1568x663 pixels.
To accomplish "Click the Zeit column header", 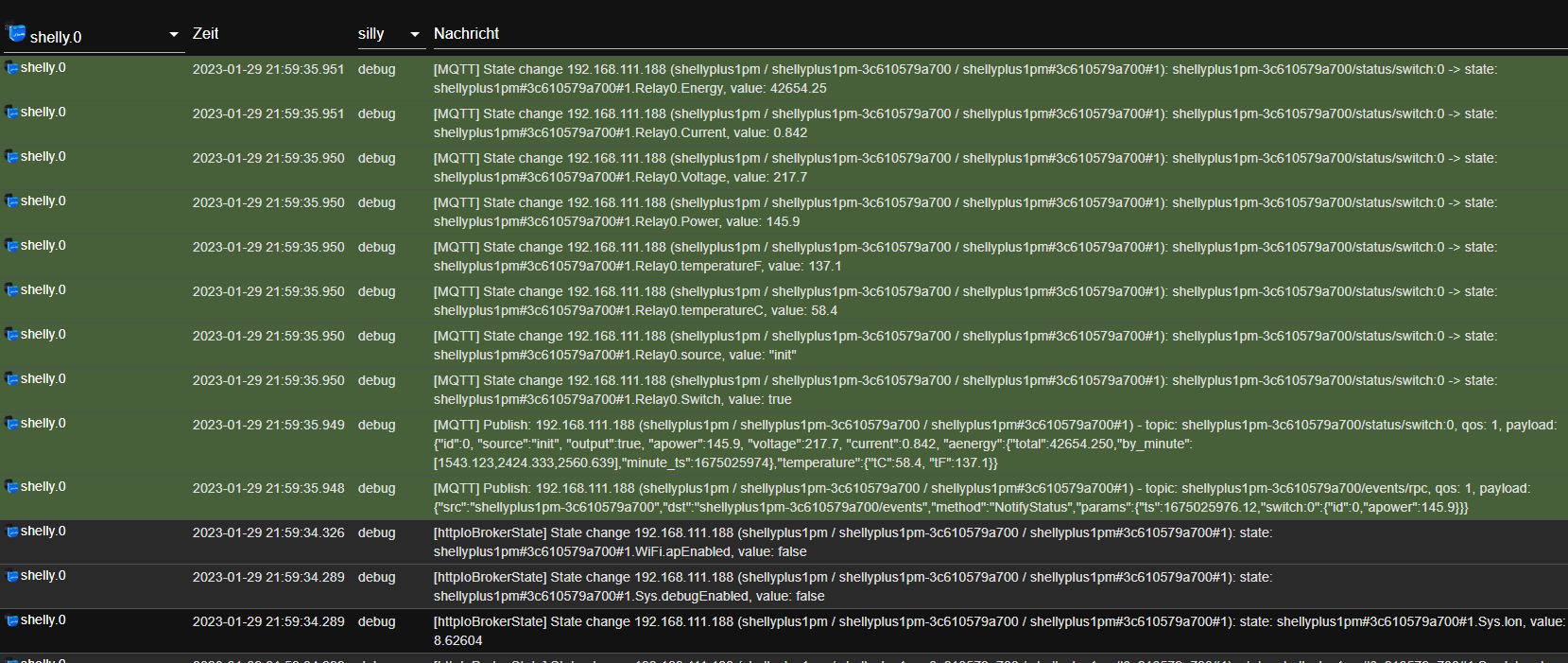I will coord(205,33).
